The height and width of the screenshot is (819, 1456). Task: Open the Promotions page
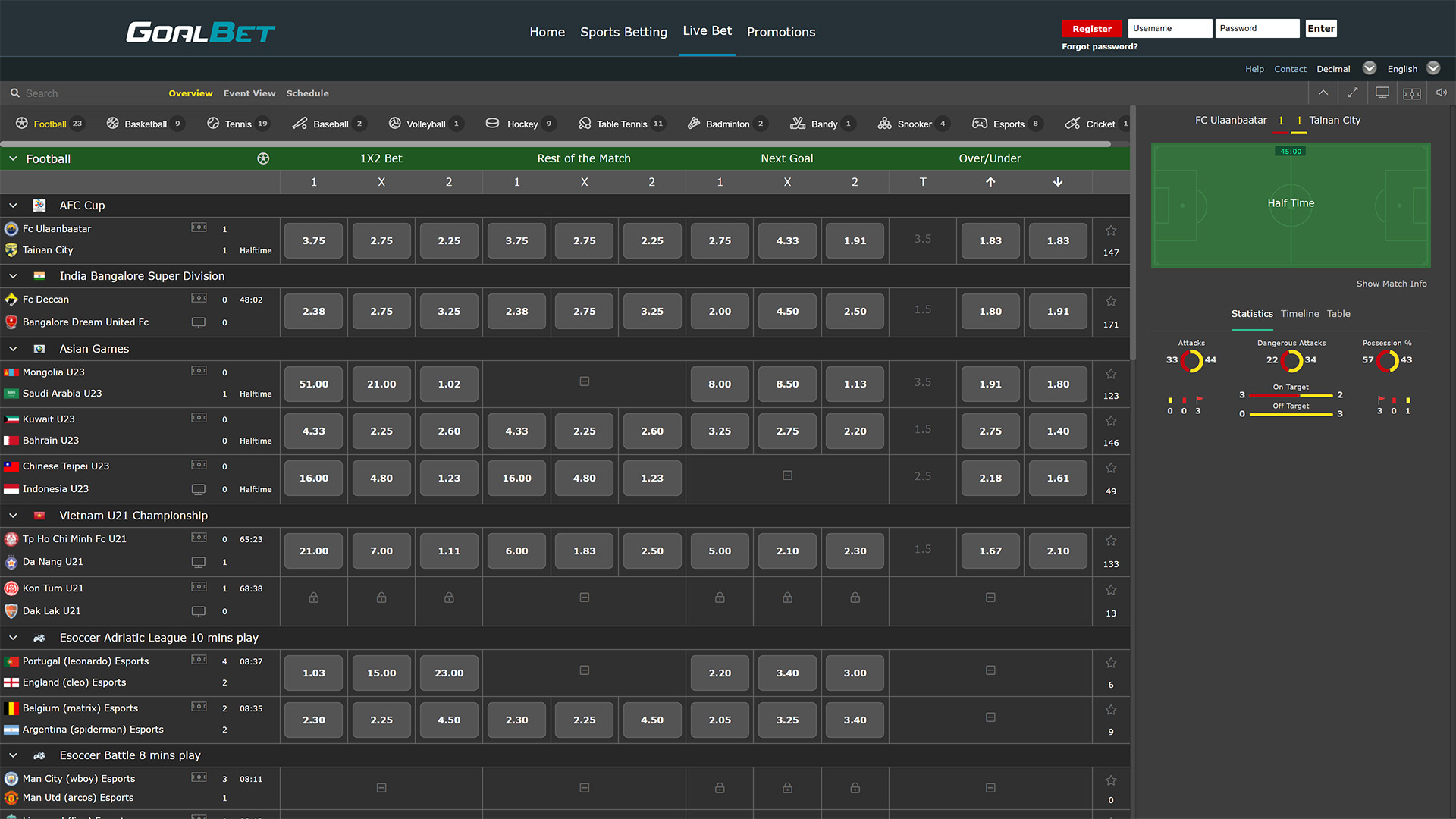point(781,32)
